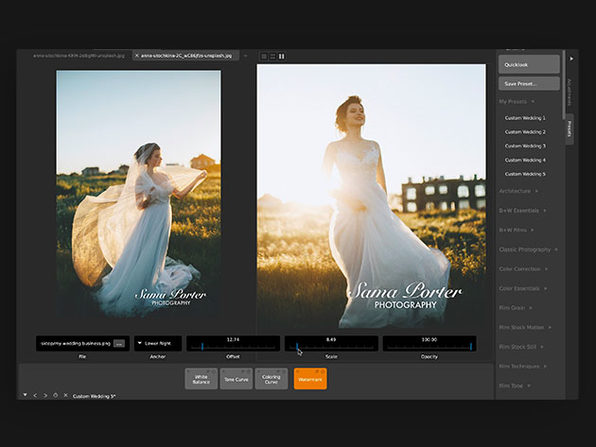Expand the Film Tone preset group

515,386
